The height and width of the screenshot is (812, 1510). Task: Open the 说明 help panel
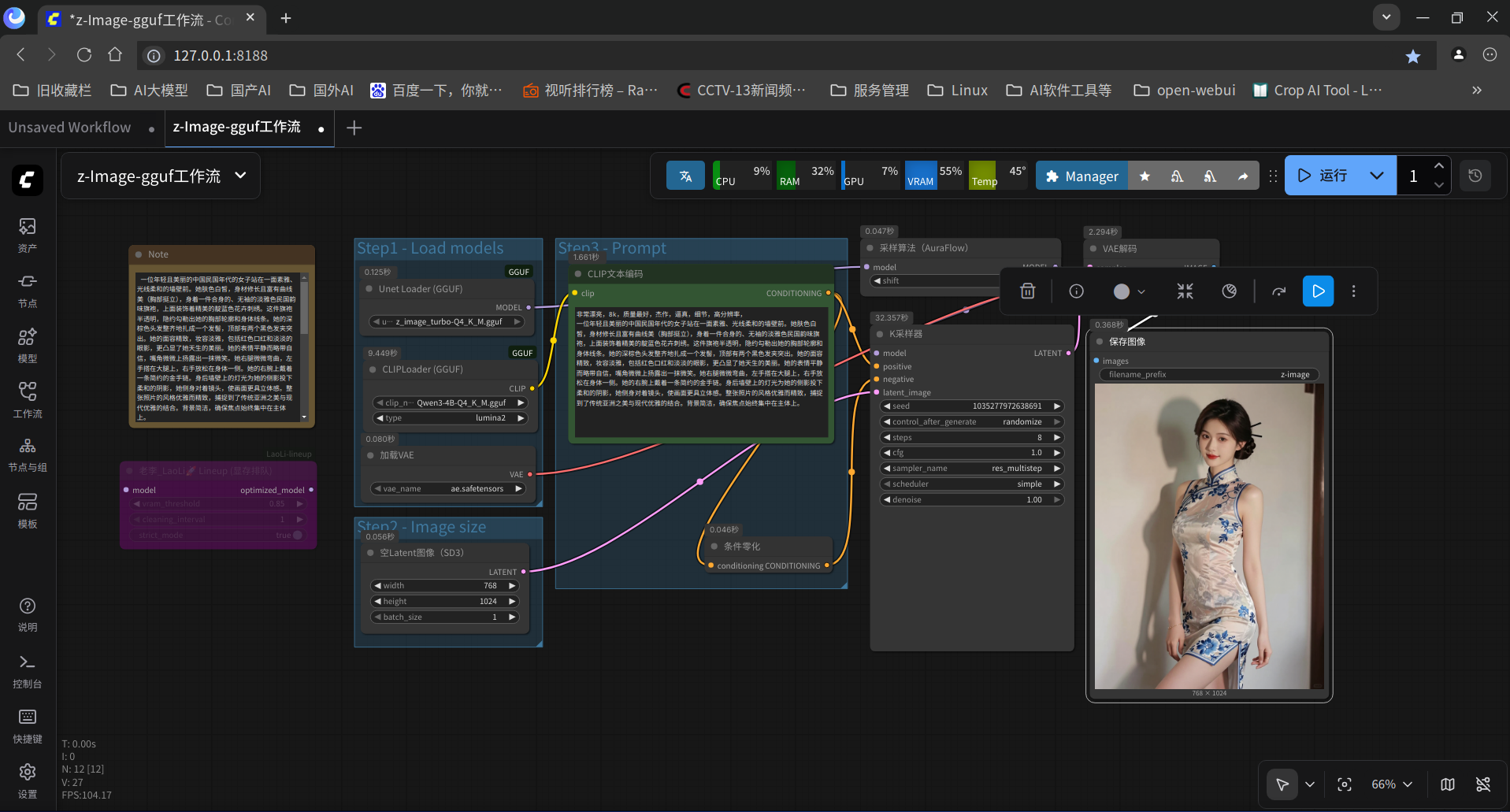[28, 614]
